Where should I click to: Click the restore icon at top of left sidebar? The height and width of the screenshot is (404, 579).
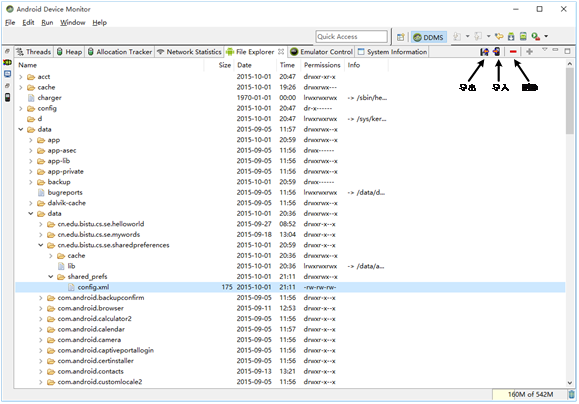click(7, 51)
